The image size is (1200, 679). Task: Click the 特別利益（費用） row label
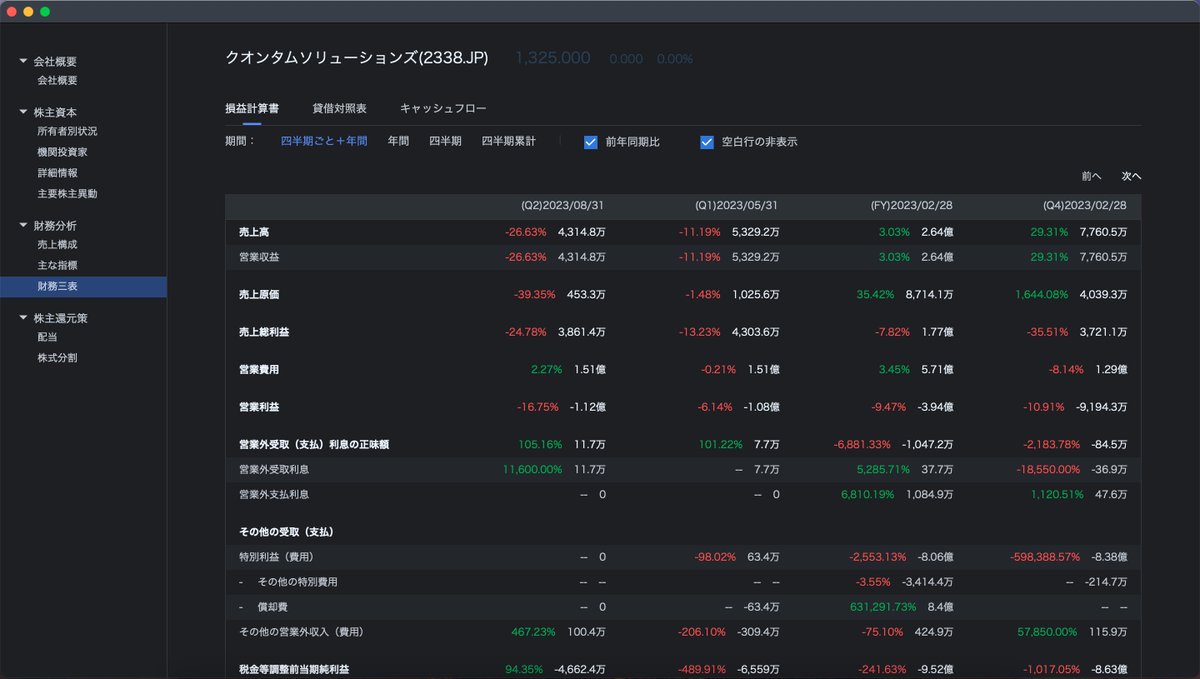coord(277,557)
